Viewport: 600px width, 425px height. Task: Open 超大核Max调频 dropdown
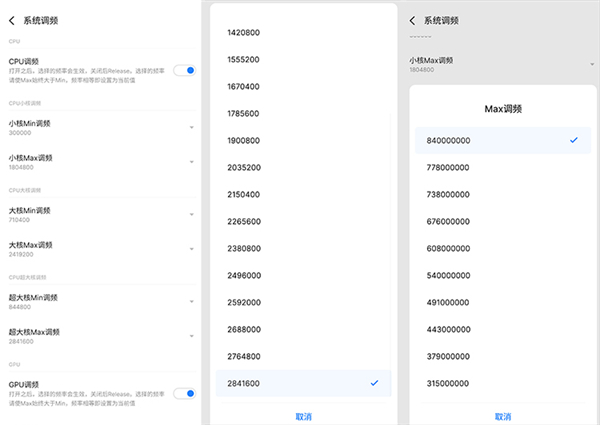pyautogui.click(x=100, y=335)
